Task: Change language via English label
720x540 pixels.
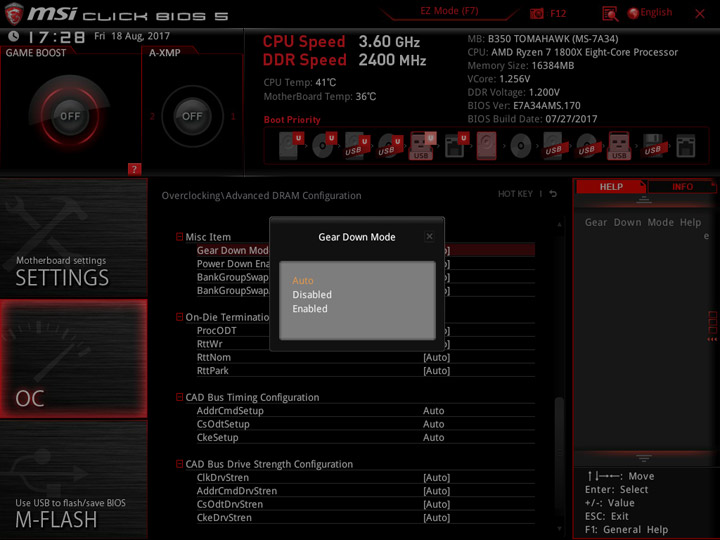Action: pyautogui.click(x=656, y=12)
